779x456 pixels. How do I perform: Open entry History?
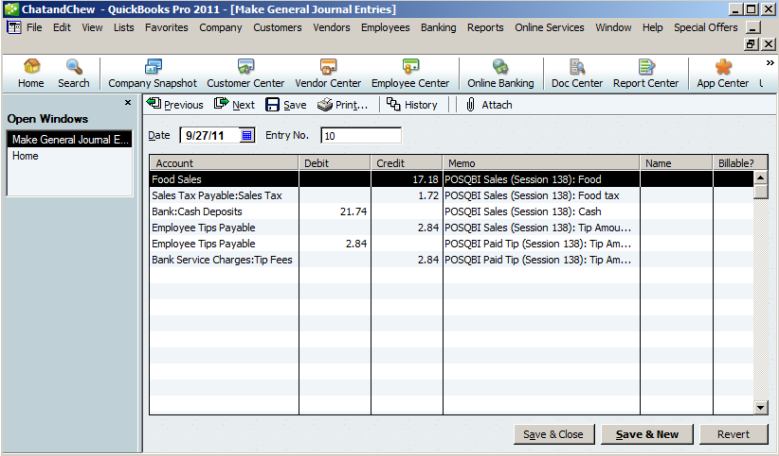pyautogui.click(x=412, y=104)
